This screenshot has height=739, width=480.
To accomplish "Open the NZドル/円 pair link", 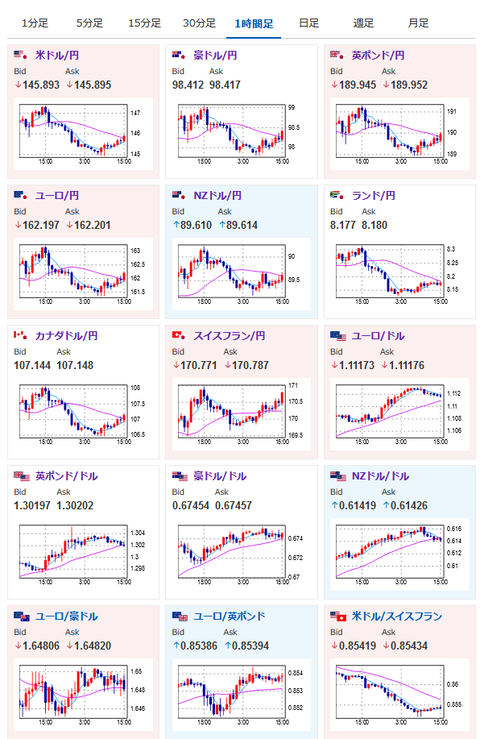I will point(217,195).
